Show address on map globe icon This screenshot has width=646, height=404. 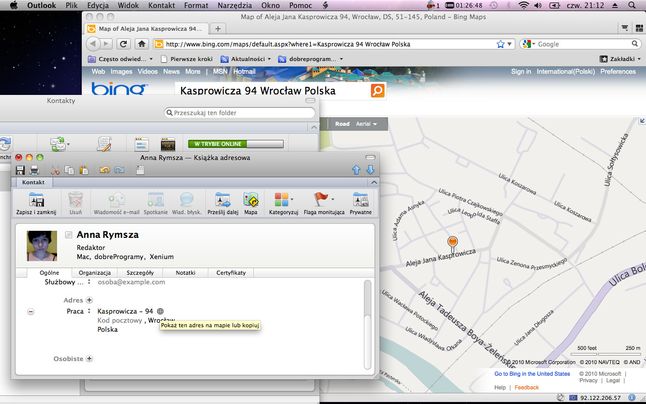click(x=160, y=311)
